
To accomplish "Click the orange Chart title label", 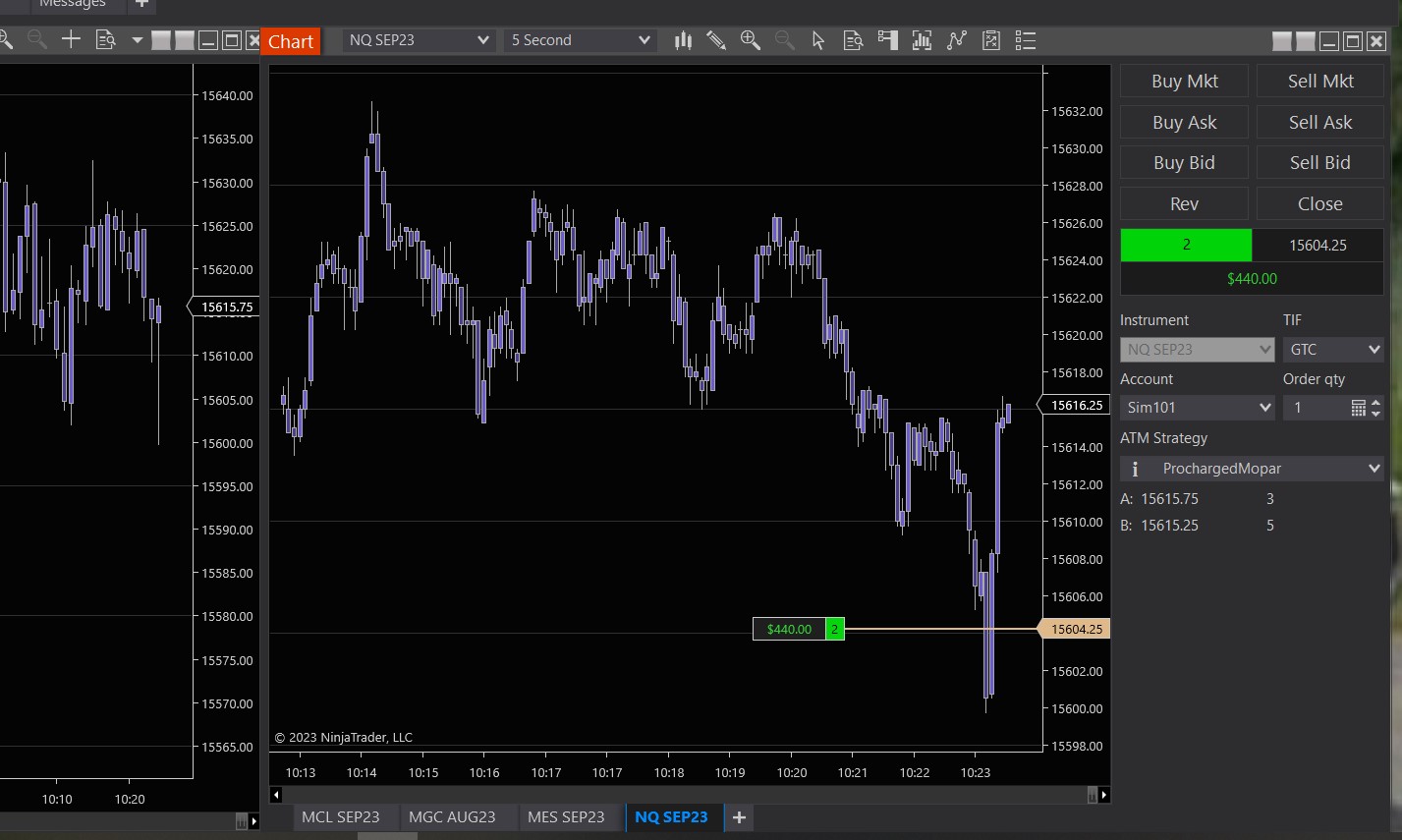I will [x=291, y=41].
